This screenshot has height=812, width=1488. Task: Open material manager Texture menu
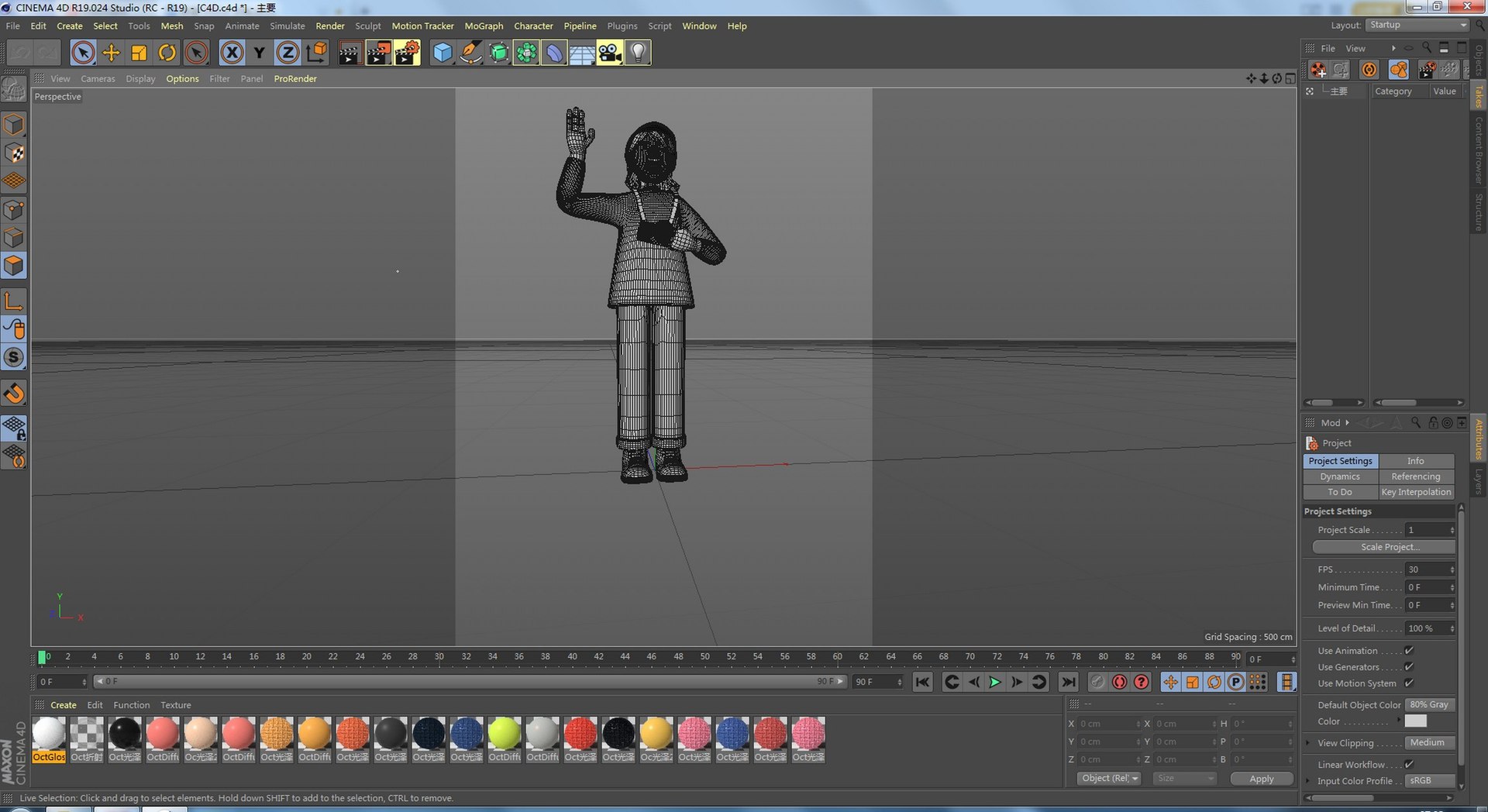point(176,705)
